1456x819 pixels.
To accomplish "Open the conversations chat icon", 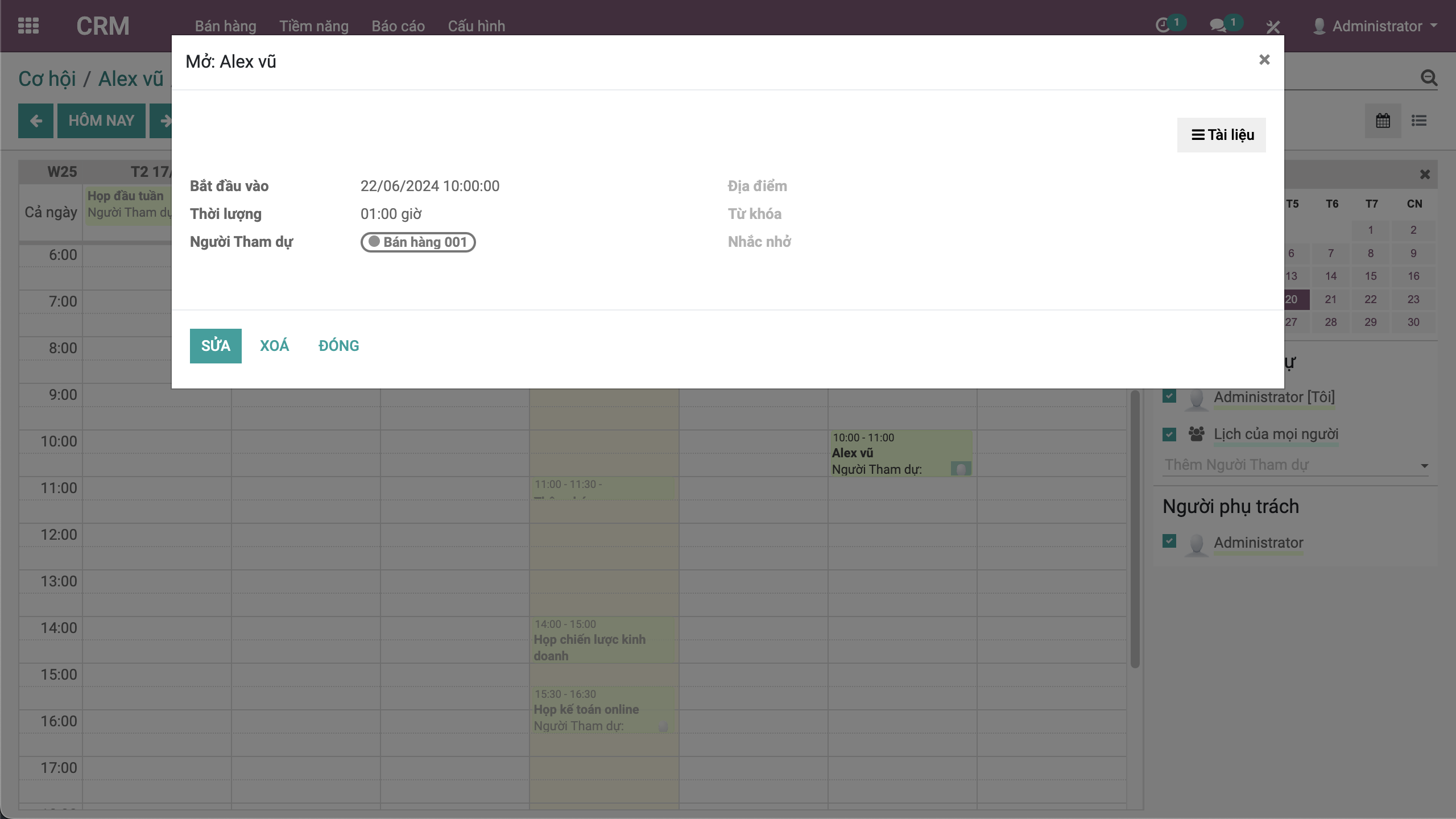I will [1217, 26].
